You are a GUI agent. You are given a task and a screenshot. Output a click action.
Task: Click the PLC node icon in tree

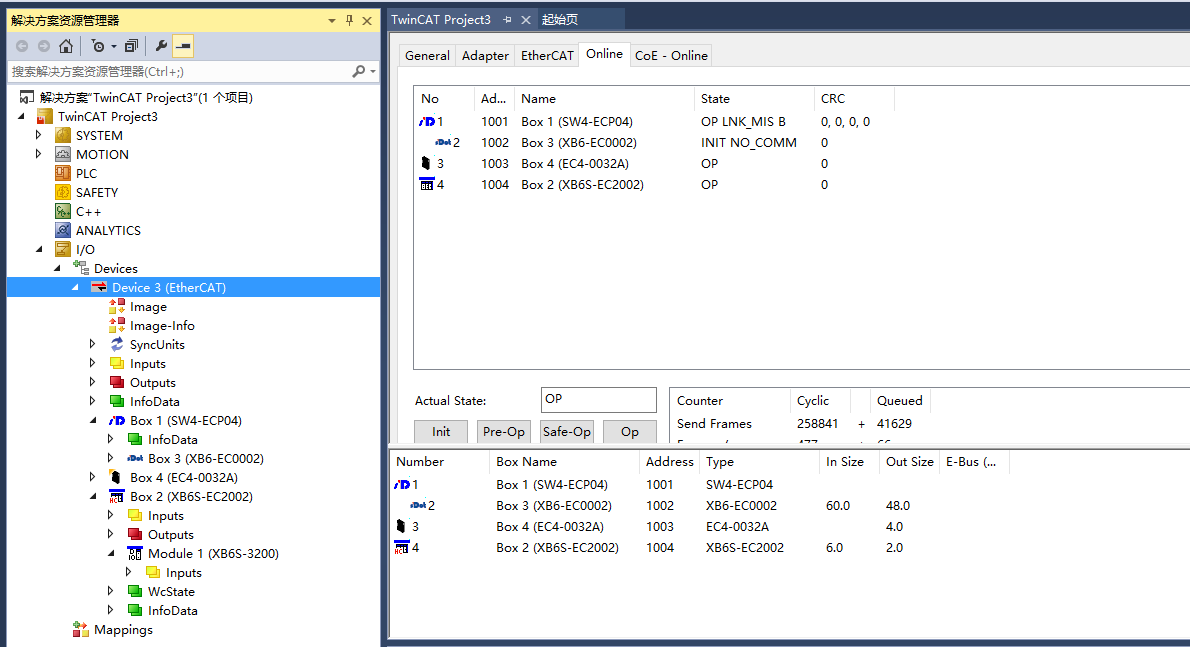(63, 173)
